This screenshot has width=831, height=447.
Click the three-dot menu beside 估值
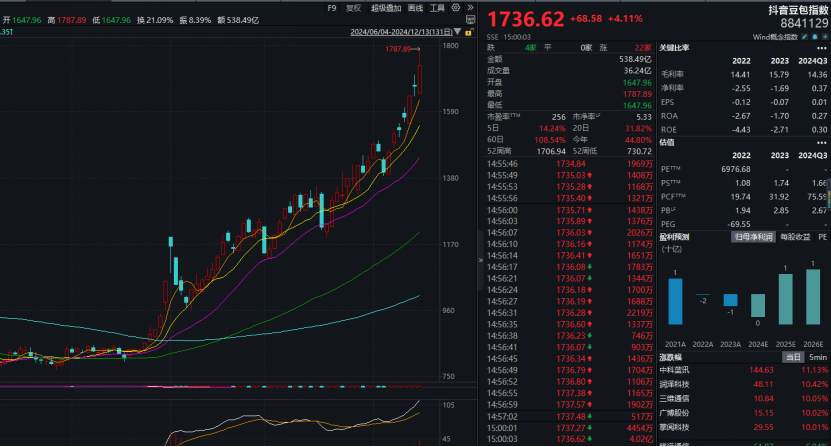(822, 142)
